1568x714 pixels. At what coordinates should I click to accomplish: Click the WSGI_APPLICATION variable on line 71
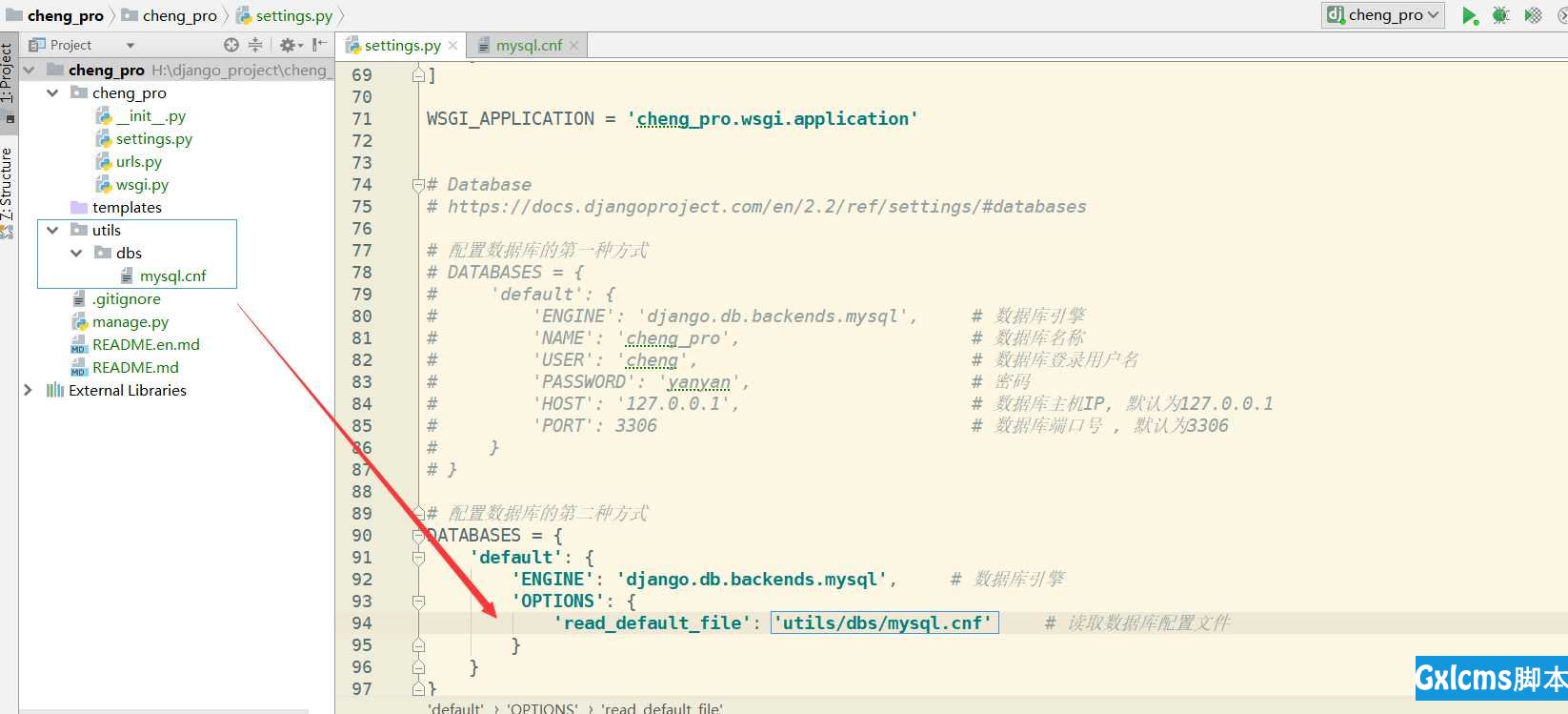click(x=511, y=119)
